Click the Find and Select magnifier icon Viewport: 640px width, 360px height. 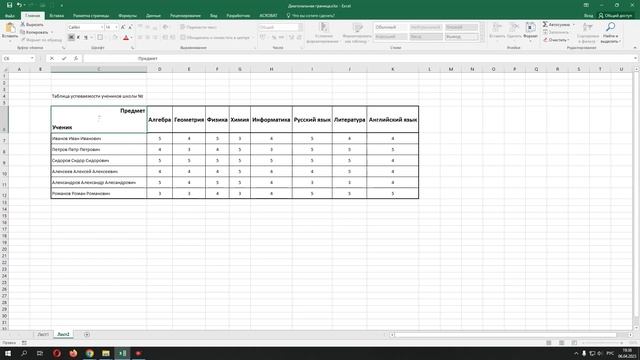tap(611, 27)
